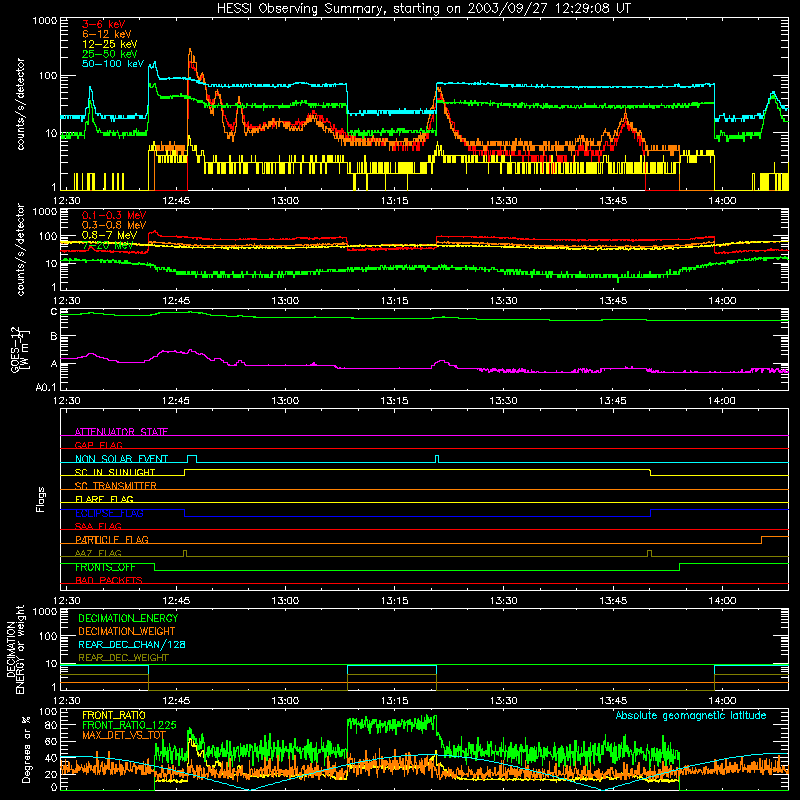This screenshot has width=800, height=800.
Task: Select the green 25-50 keV legend label
Action: tap(110, 54)
